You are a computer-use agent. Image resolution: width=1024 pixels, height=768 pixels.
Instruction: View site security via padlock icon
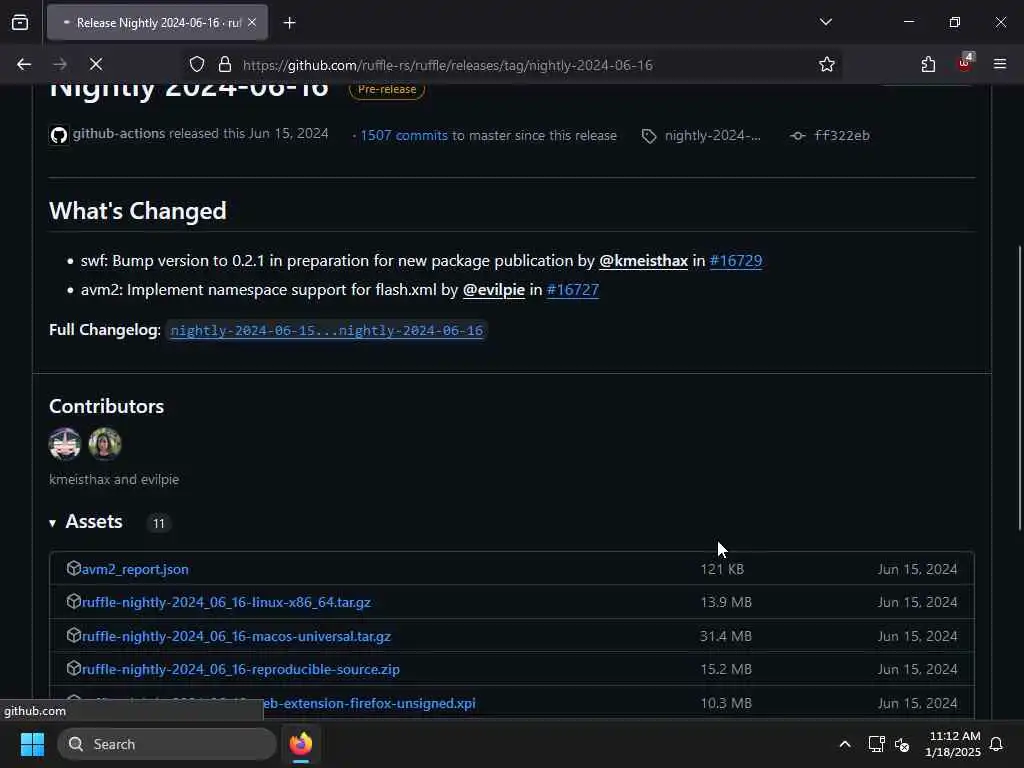(x=225, y=64)
